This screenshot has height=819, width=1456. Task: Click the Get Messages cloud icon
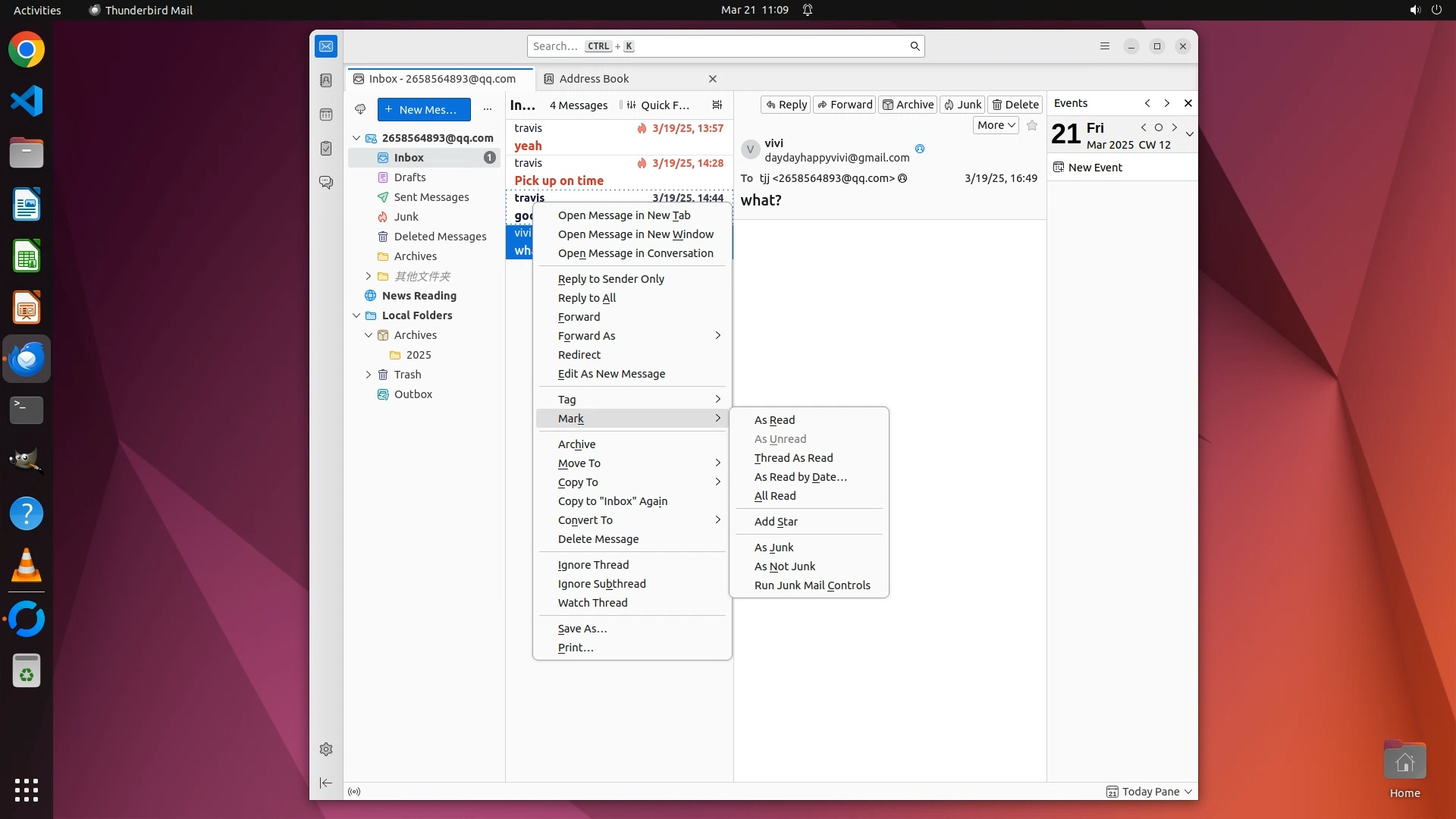(x=360, y=109)
